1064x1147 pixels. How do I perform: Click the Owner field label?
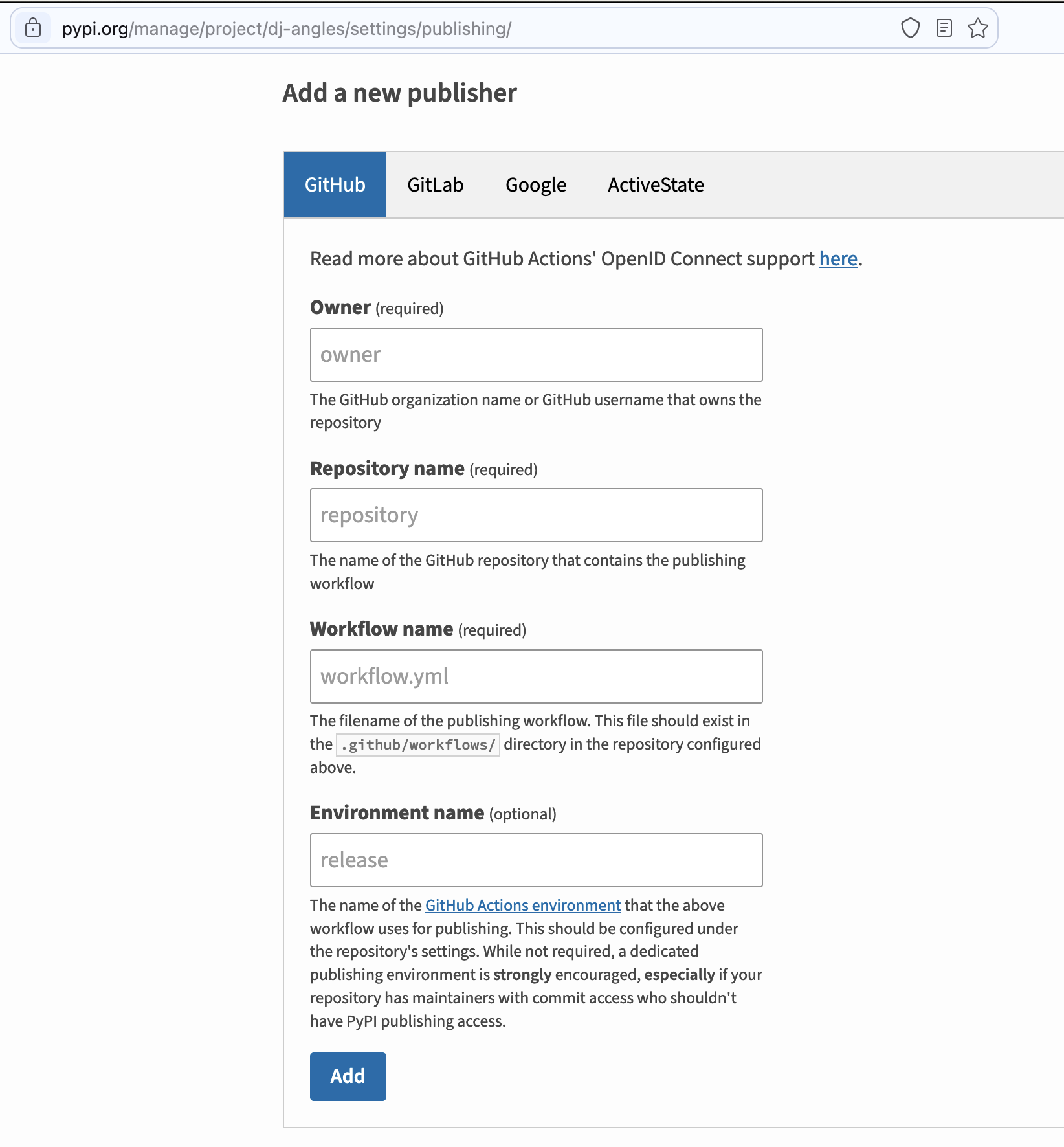click(x=340, y=307)
